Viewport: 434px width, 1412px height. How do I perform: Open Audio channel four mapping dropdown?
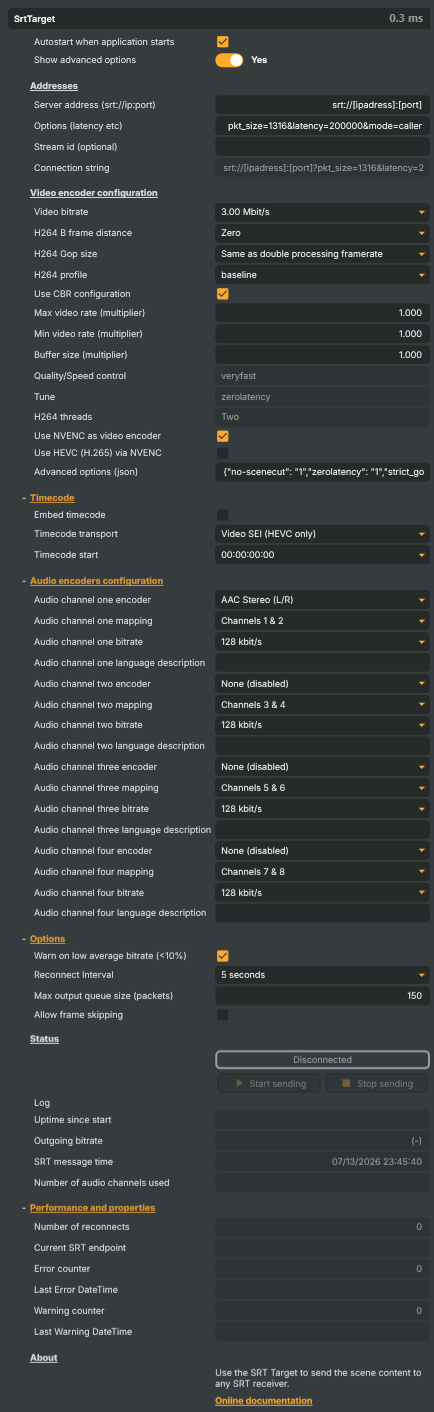323,872
